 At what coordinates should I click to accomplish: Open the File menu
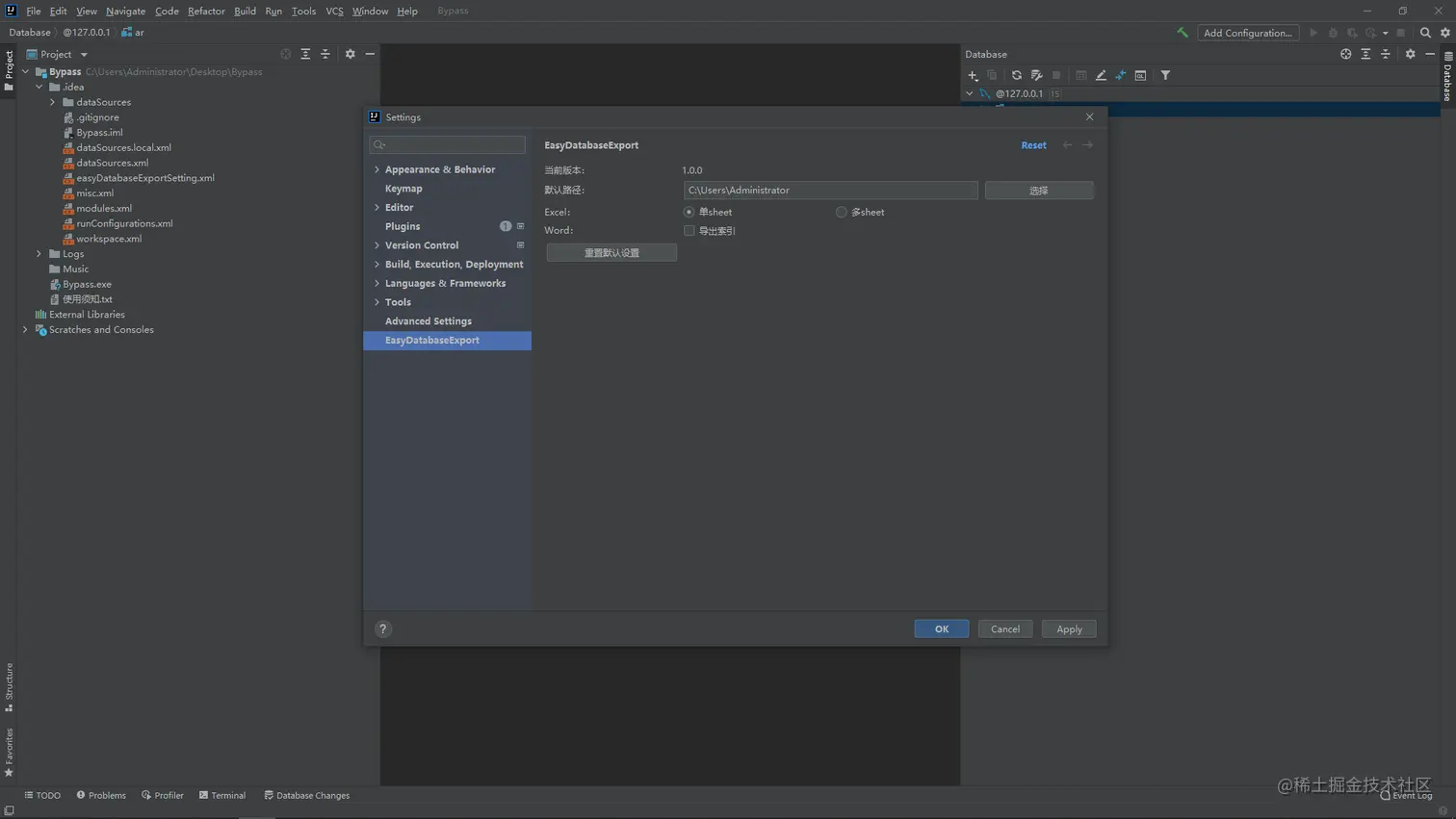click(34, 11)
